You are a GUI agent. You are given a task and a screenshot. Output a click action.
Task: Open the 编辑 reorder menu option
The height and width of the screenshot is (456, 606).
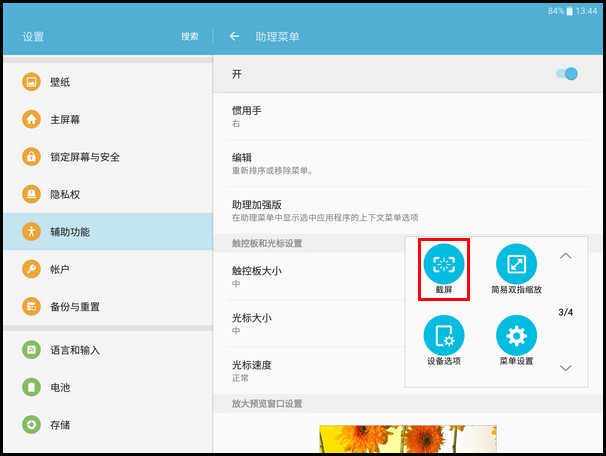[x=408, y=163]
